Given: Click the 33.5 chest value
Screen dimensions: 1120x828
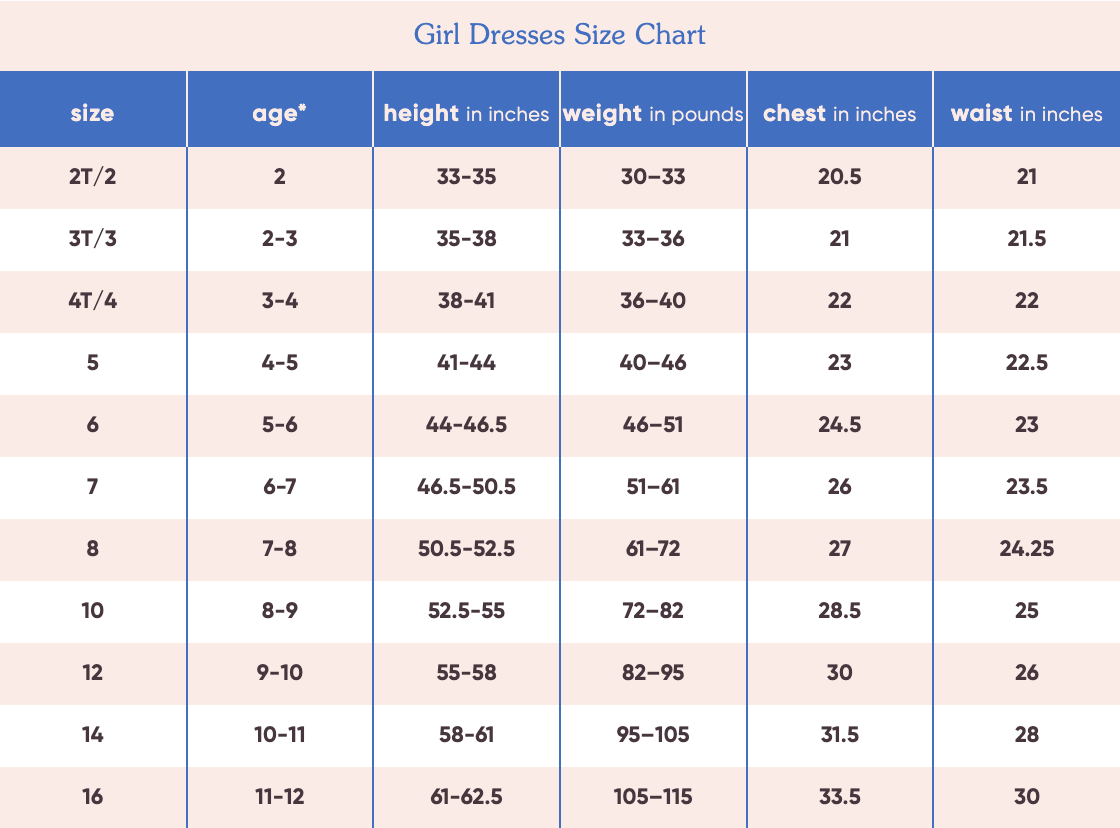Looking at the screenshot, I should 839,797.
